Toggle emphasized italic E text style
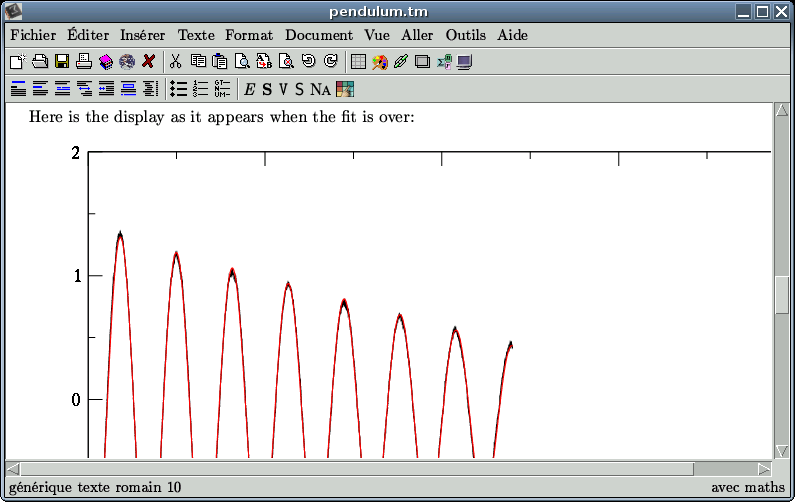 (250, 89)
